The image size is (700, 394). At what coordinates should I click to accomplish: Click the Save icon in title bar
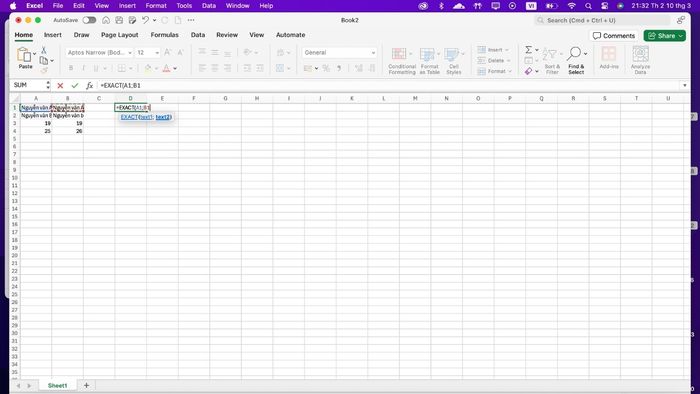(x=119, y=20)
